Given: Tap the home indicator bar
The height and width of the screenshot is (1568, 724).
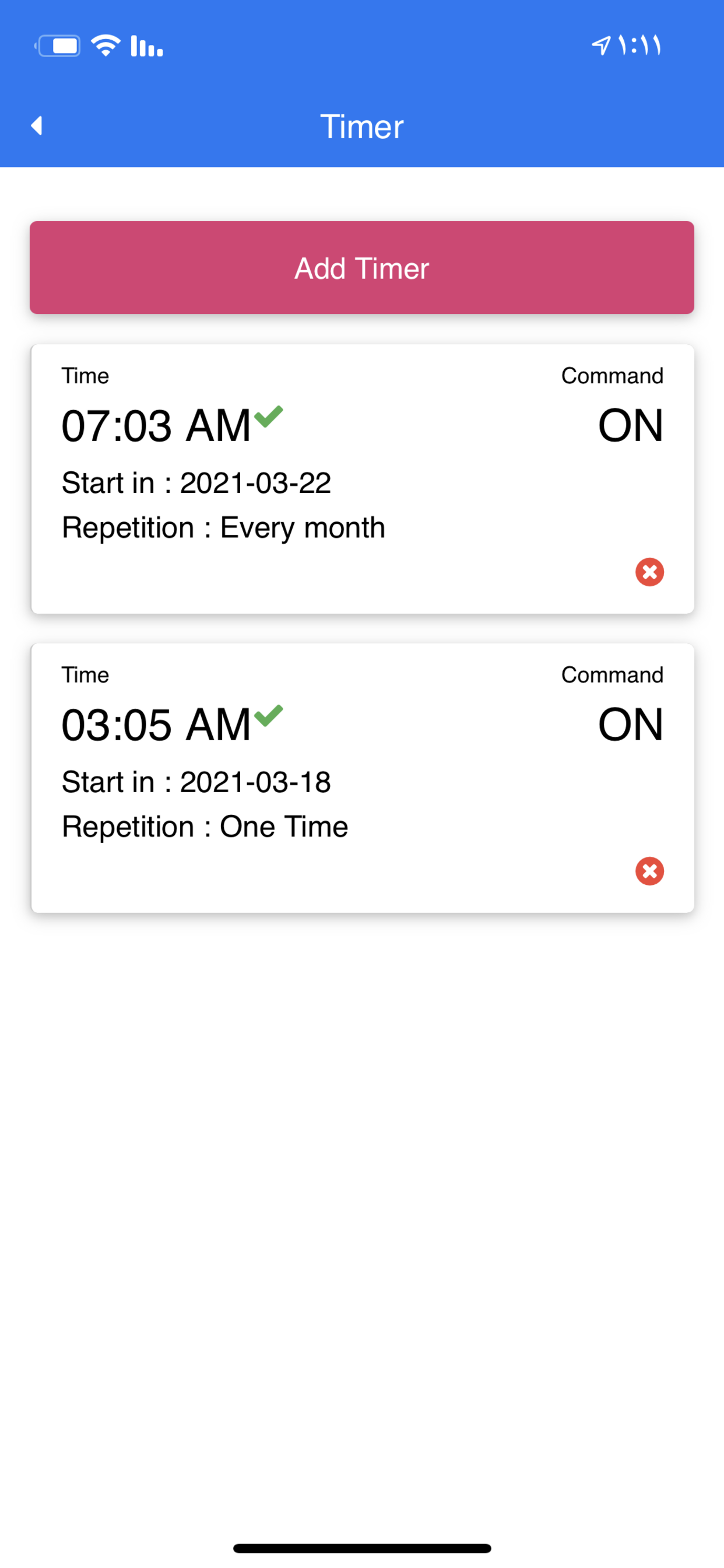Looking at the screenshot, I should [362, 1548].
